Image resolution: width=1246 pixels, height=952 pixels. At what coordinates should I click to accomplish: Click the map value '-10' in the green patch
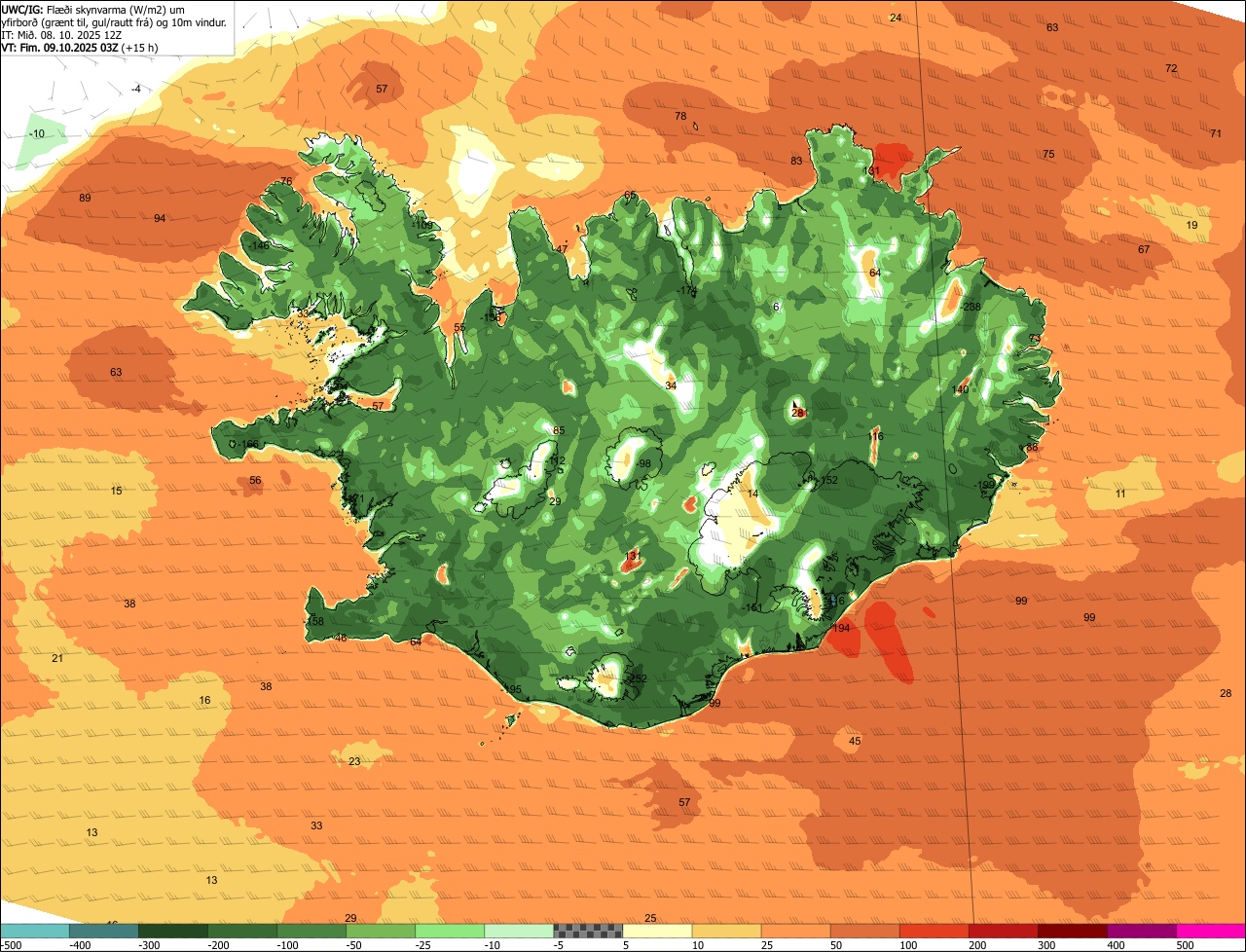(x=37, y=133)
